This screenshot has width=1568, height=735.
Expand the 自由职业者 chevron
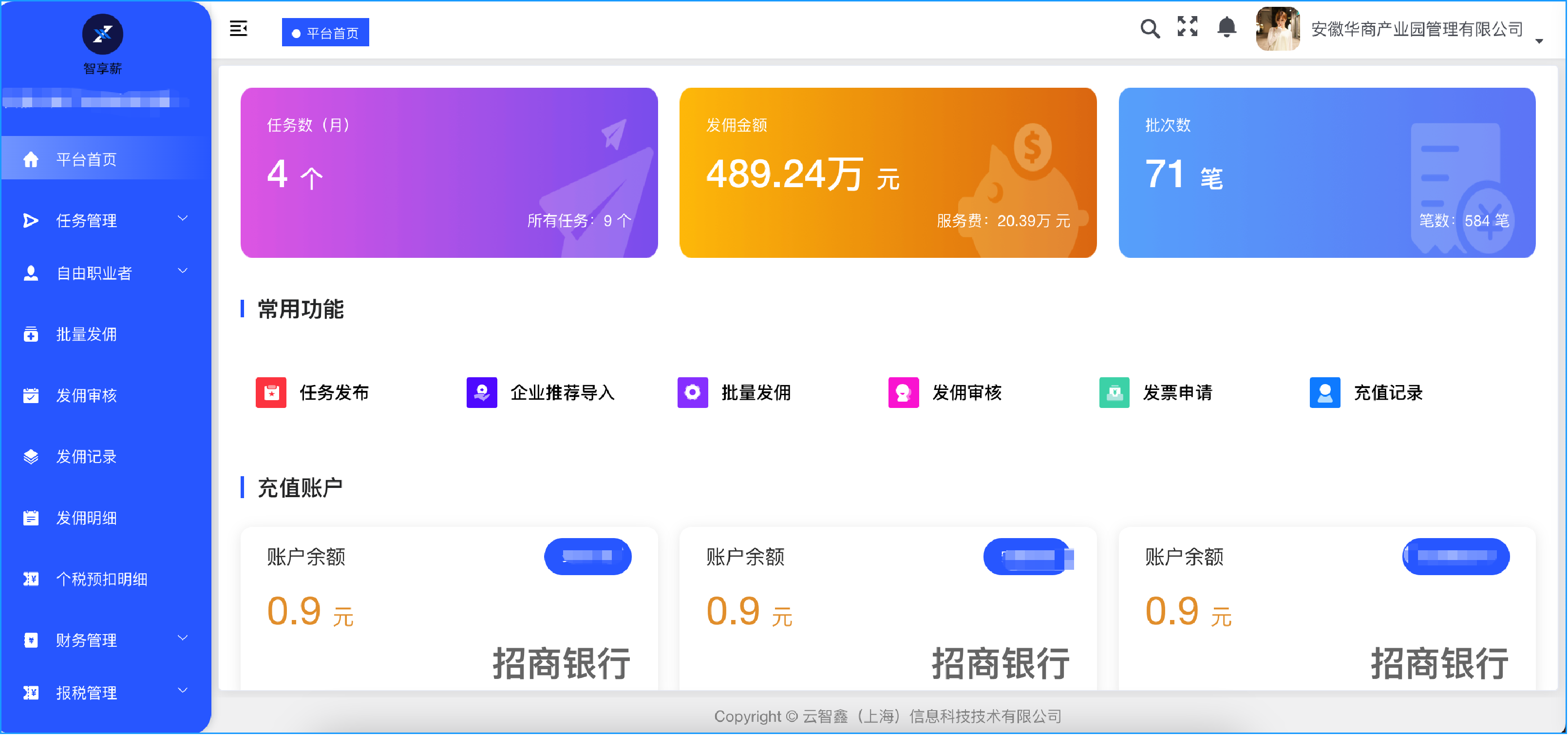(x=183, y=271)
